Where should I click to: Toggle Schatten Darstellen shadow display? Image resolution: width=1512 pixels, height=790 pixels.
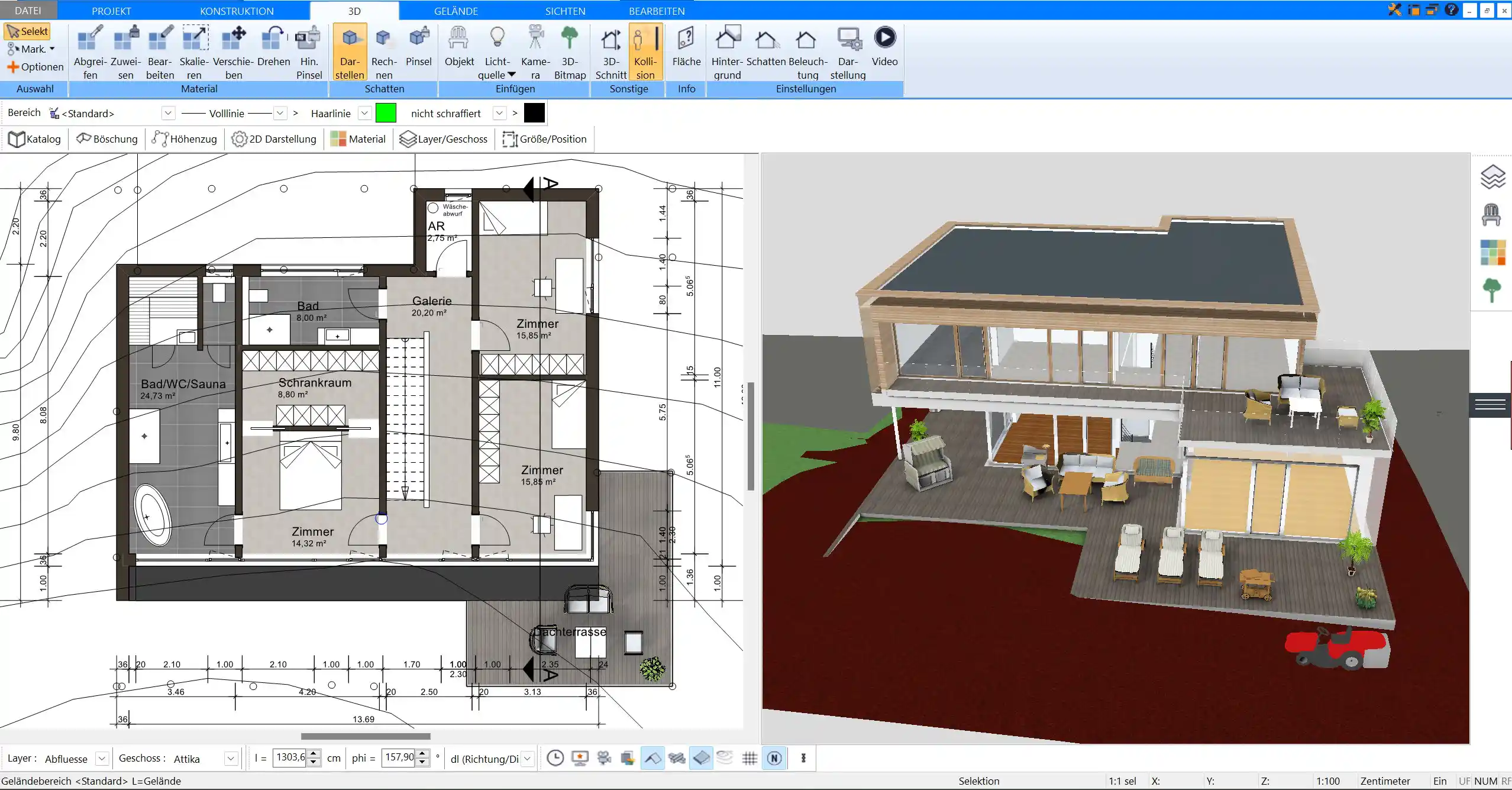click(350, 52)
